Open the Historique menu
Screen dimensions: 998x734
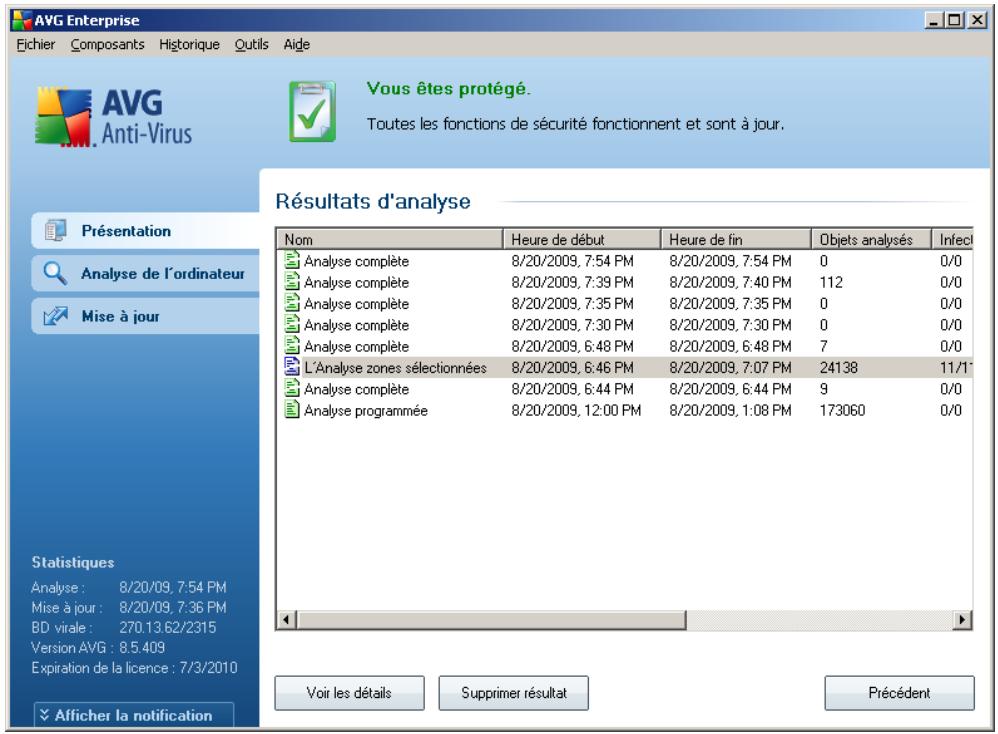pos(189,45)
